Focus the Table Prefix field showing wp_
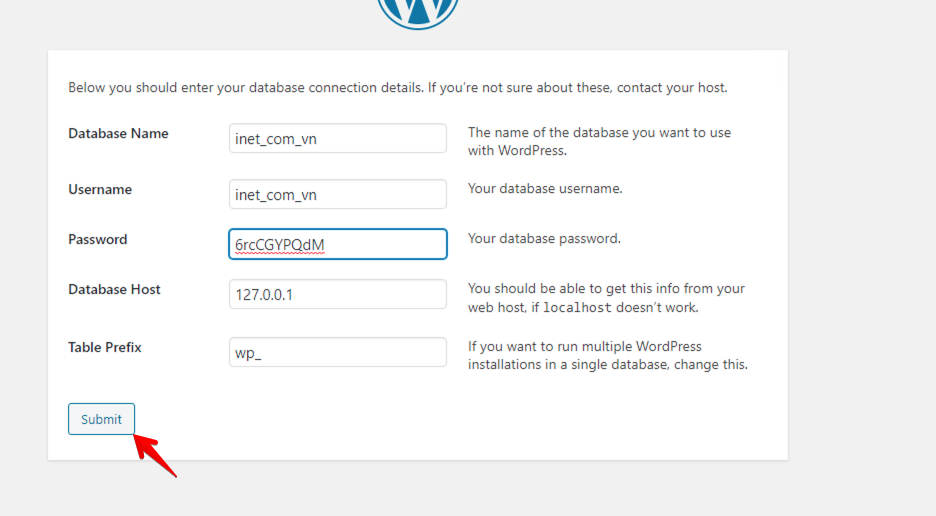 point(338,352)
